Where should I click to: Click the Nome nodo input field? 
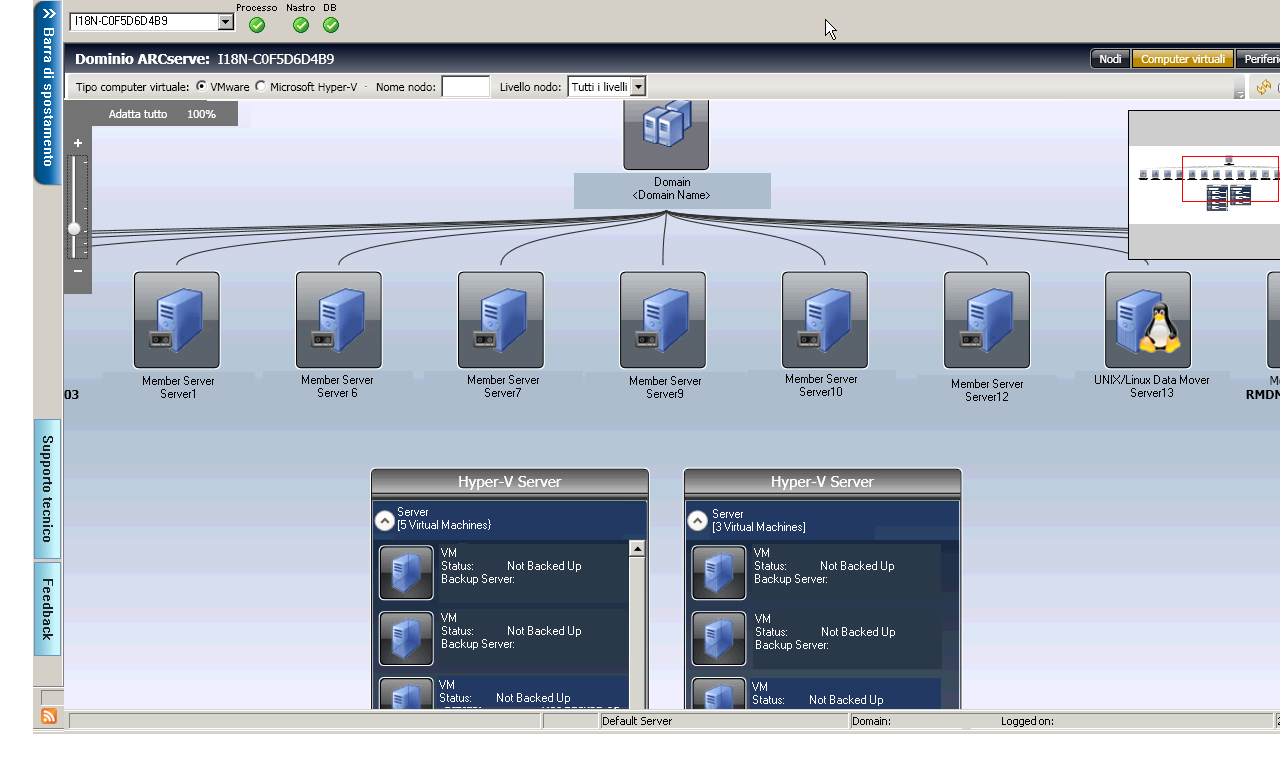[465, 87]
